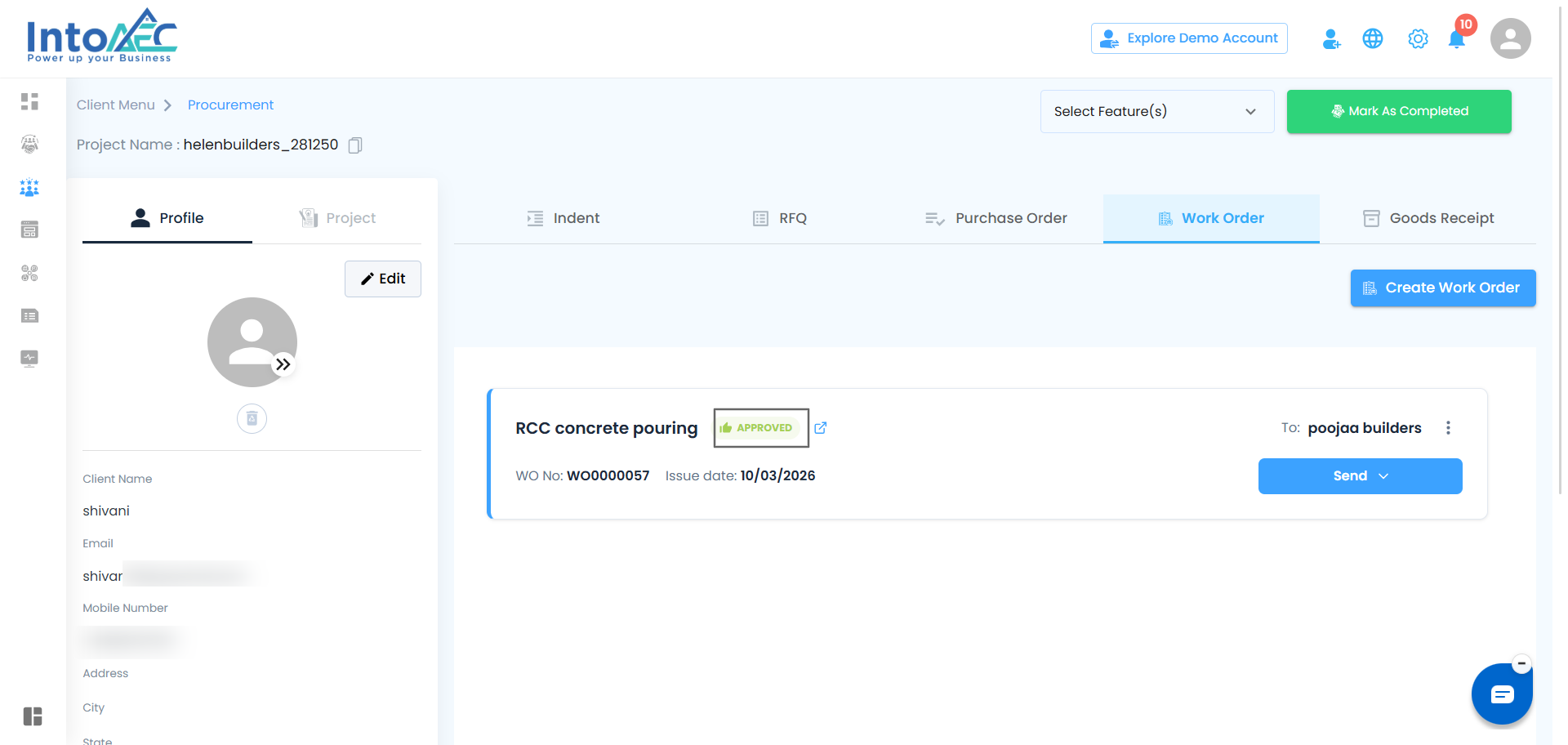
Task: Select the blue starred clients icon
Action: pyautogui.click(x=30, y=187)
